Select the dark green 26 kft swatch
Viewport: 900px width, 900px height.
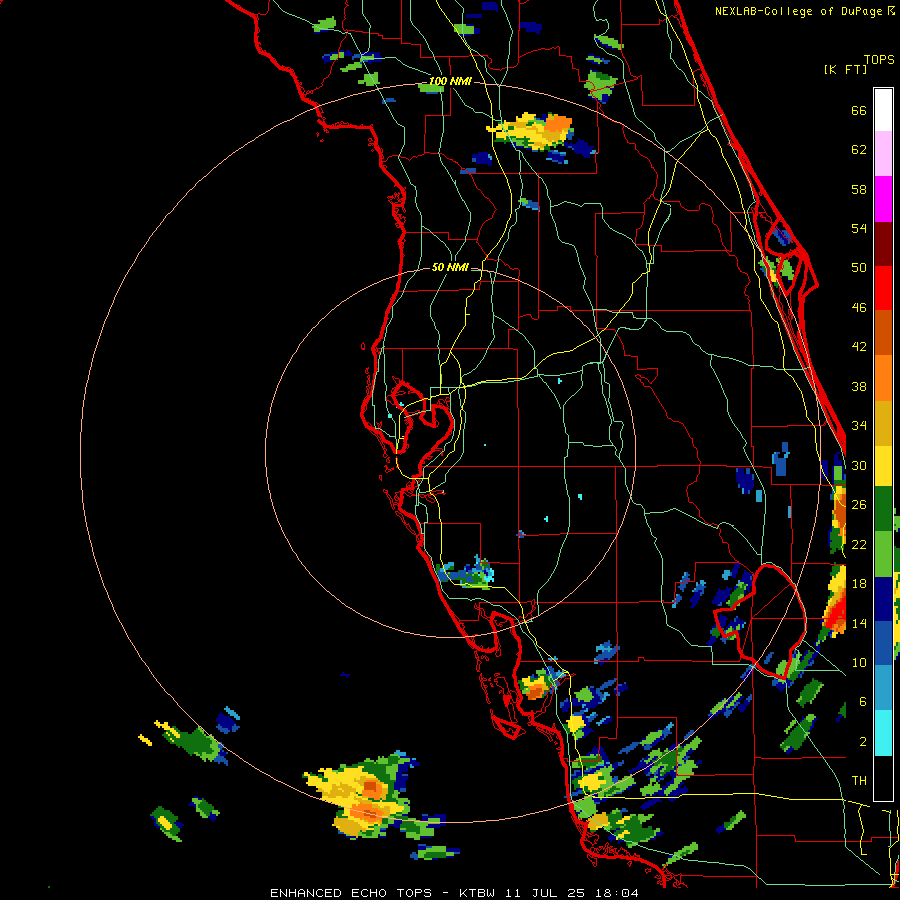883,509
